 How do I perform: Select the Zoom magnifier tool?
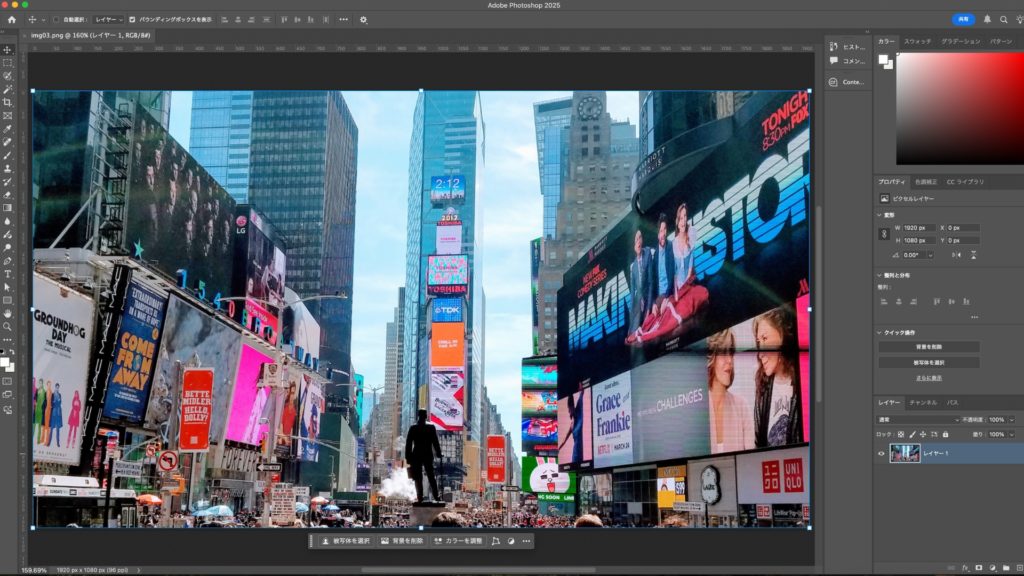click(x=7, y=326)
